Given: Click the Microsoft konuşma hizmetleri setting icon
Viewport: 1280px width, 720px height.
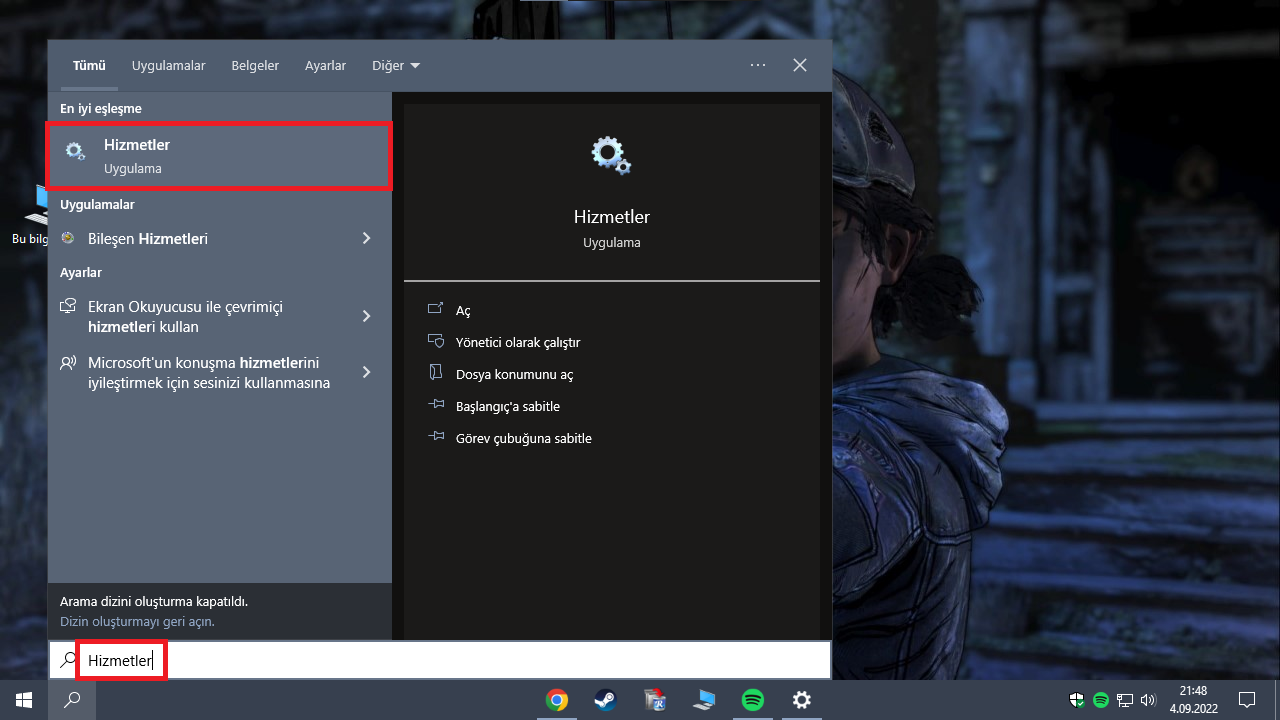Looking at the screenshot, I should click(68, 363).
